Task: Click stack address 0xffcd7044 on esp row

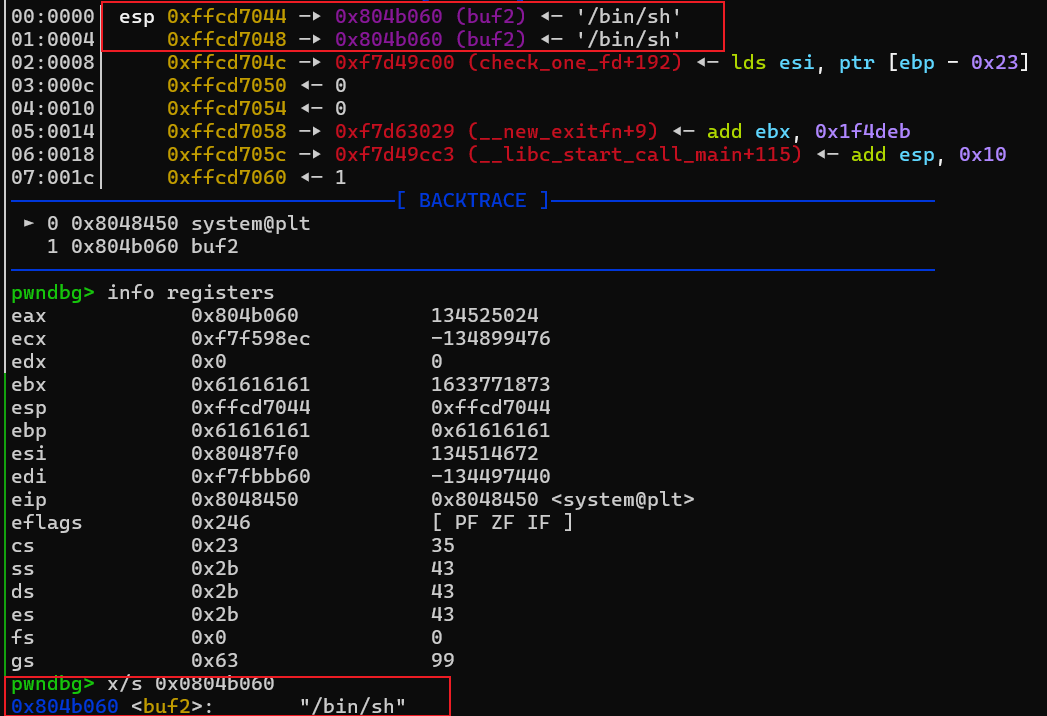Action: pos(226,16)
